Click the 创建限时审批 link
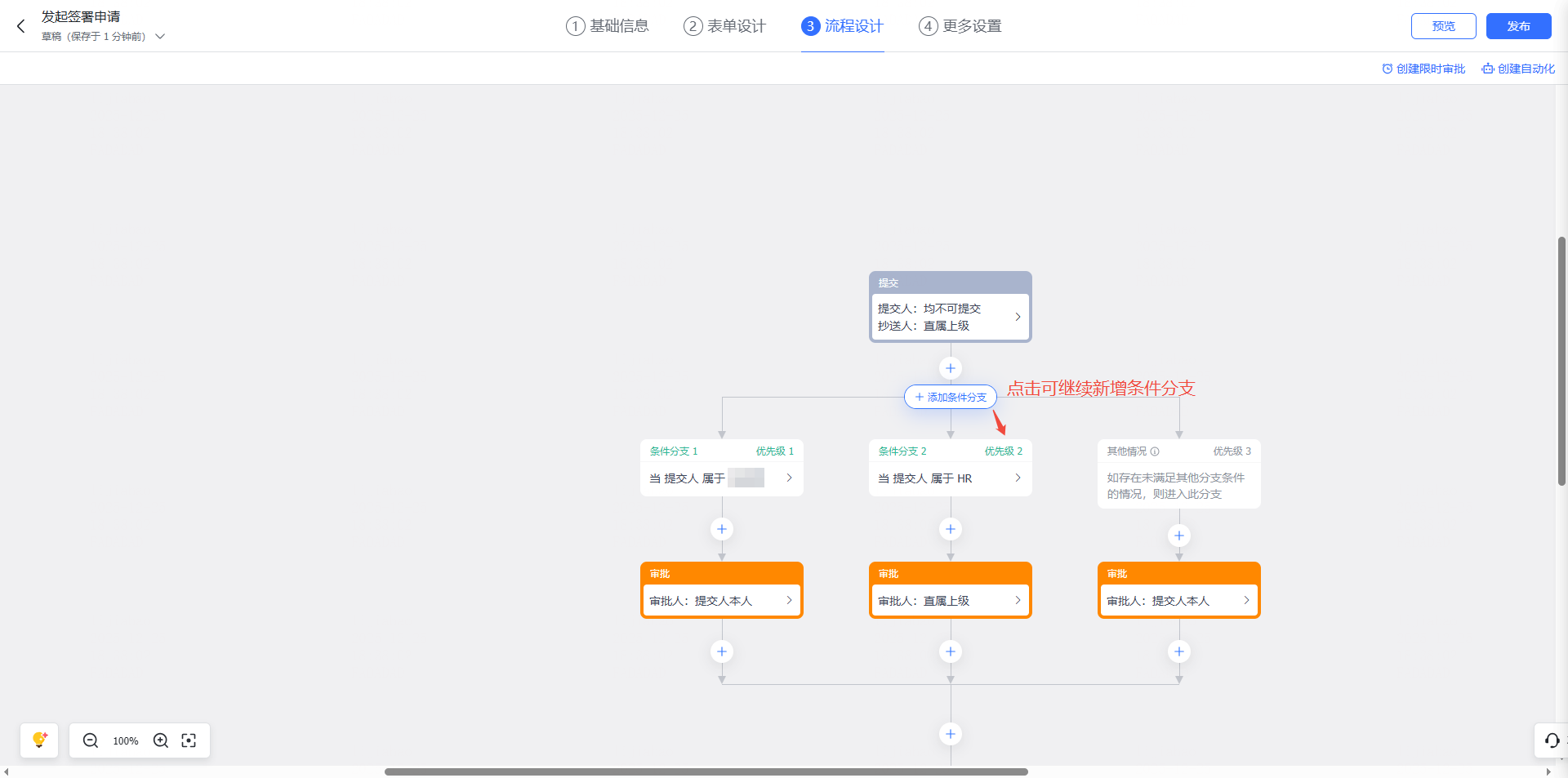 [1423, 69]
